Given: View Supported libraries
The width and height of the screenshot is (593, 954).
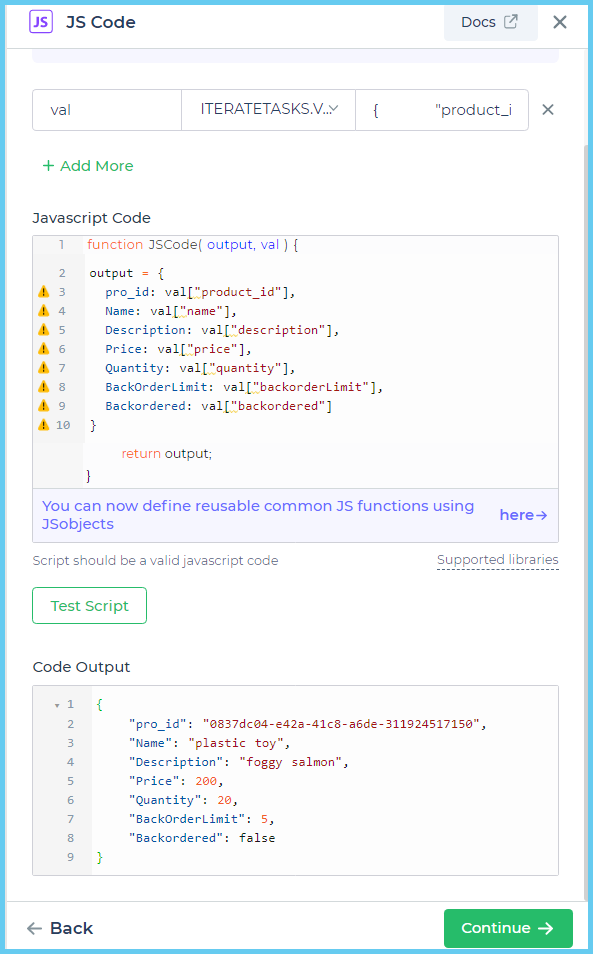Looking at the screenshot, I should pyautogui.click(x=497, y=560).
